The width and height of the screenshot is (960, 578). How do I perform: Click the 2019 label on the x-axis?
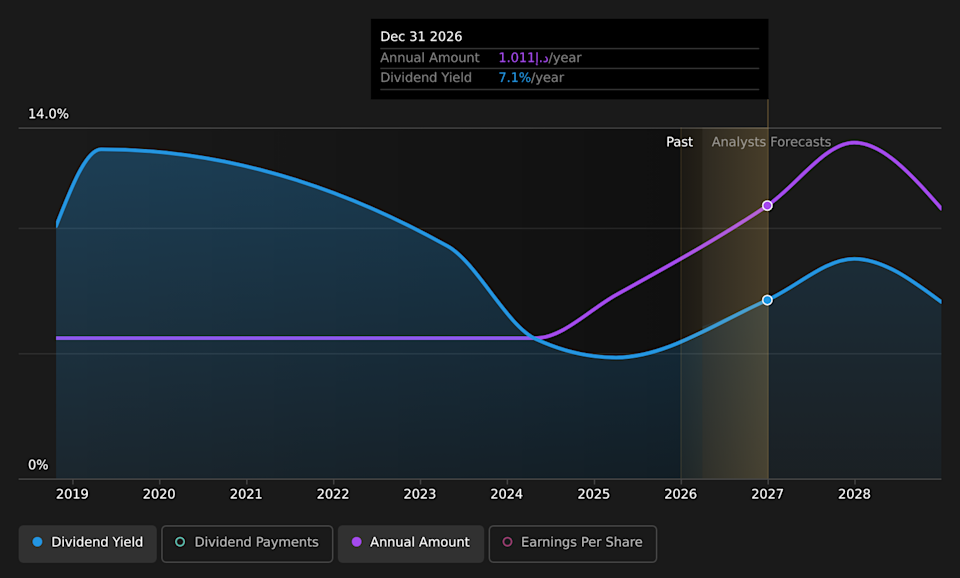click(x=72, y=494)
